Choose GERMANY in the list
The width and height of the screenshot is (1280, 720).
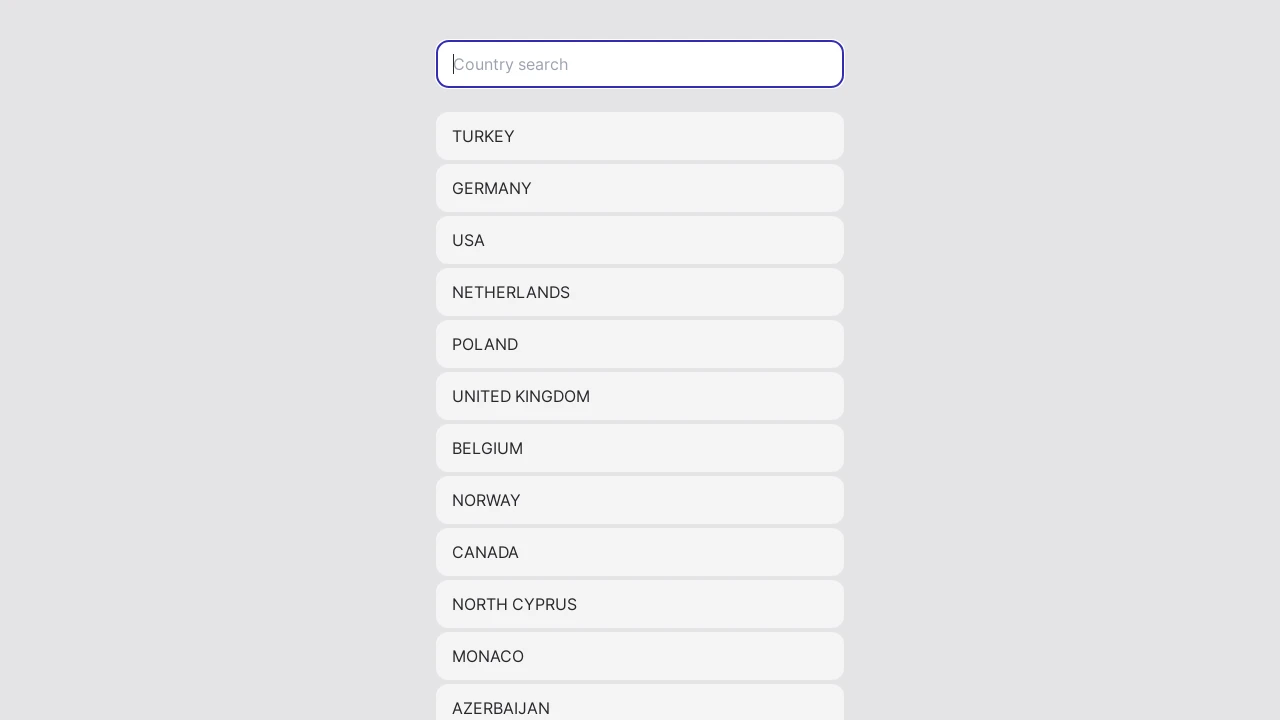(640, 188)
